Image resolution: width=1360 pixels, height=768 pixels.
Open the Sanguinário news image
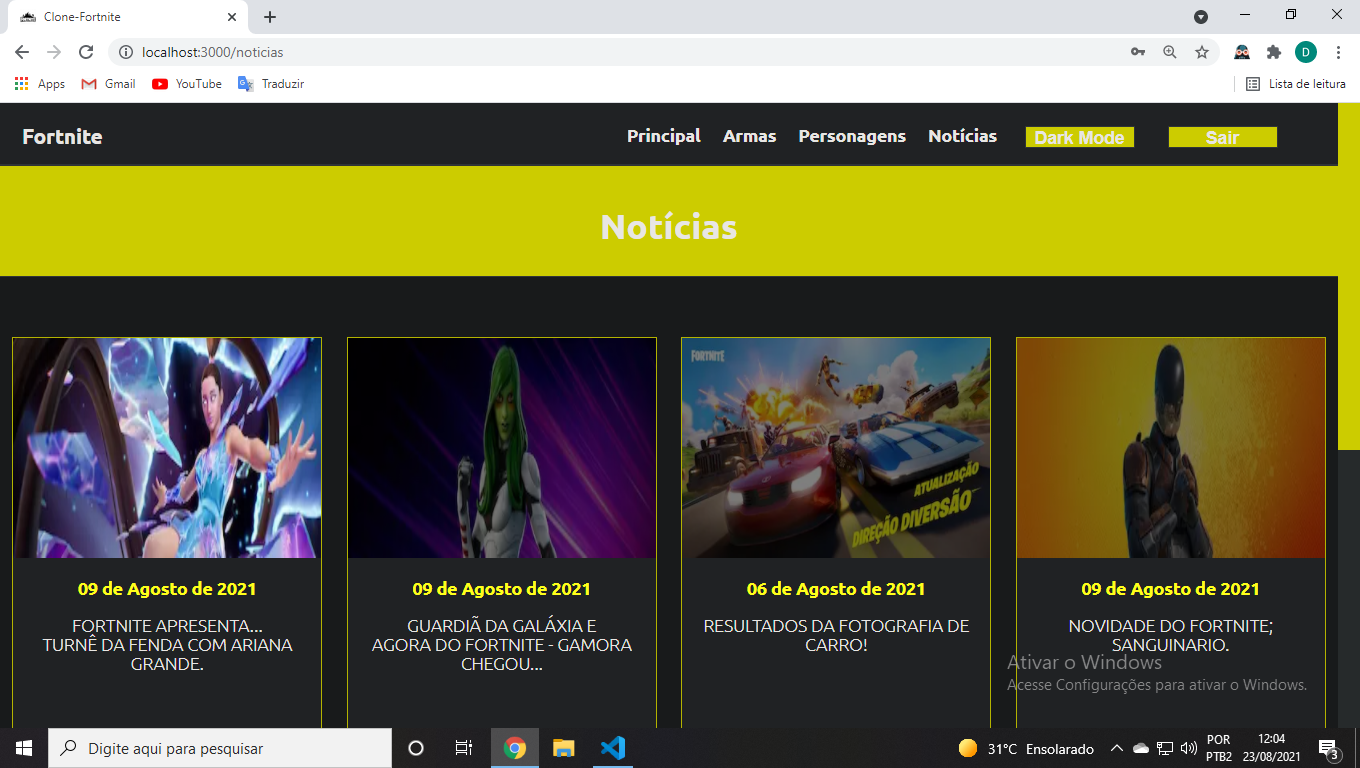[x=1171, y=448]
